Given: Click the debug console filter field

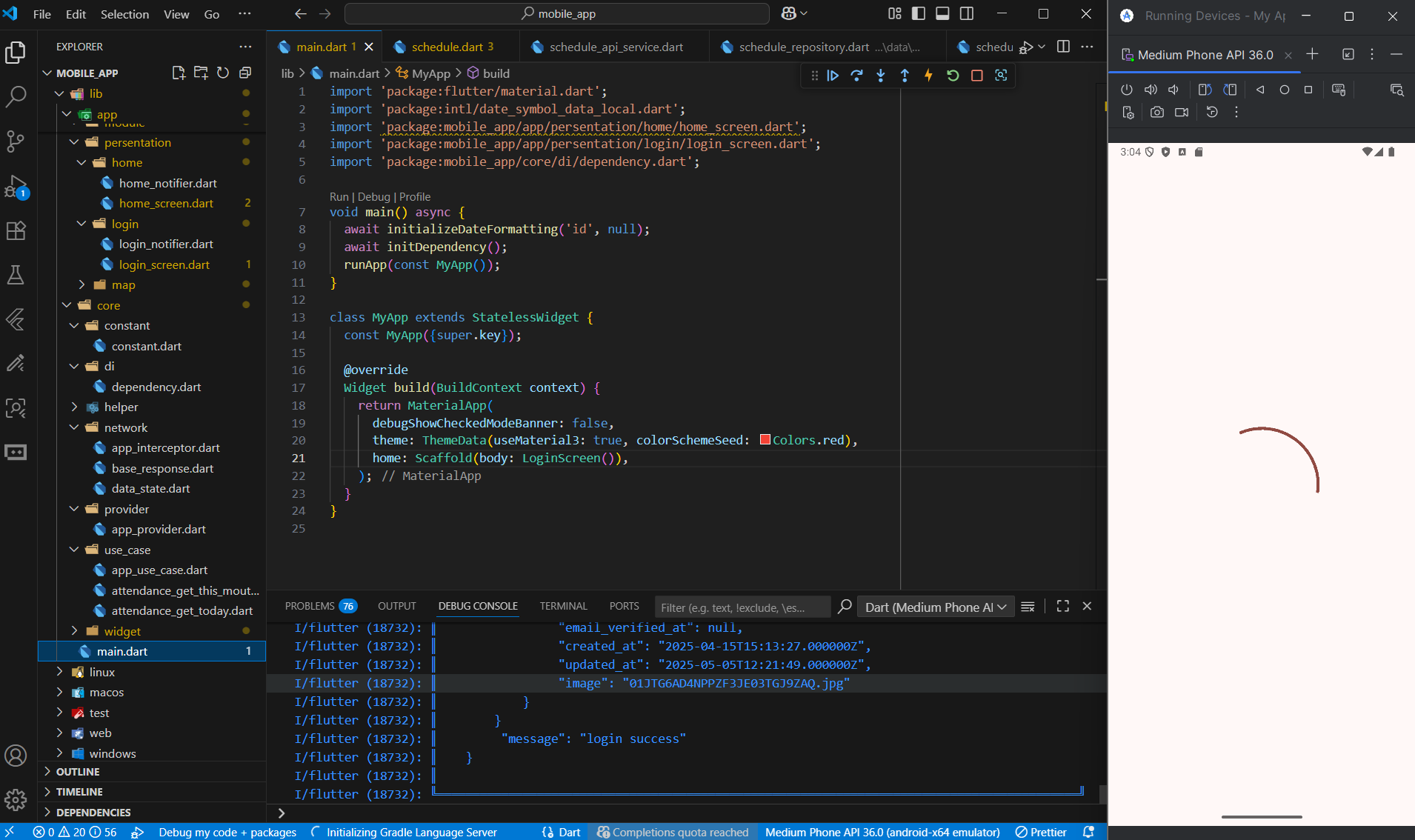Looking at the screenshot, I should (741, 607).
